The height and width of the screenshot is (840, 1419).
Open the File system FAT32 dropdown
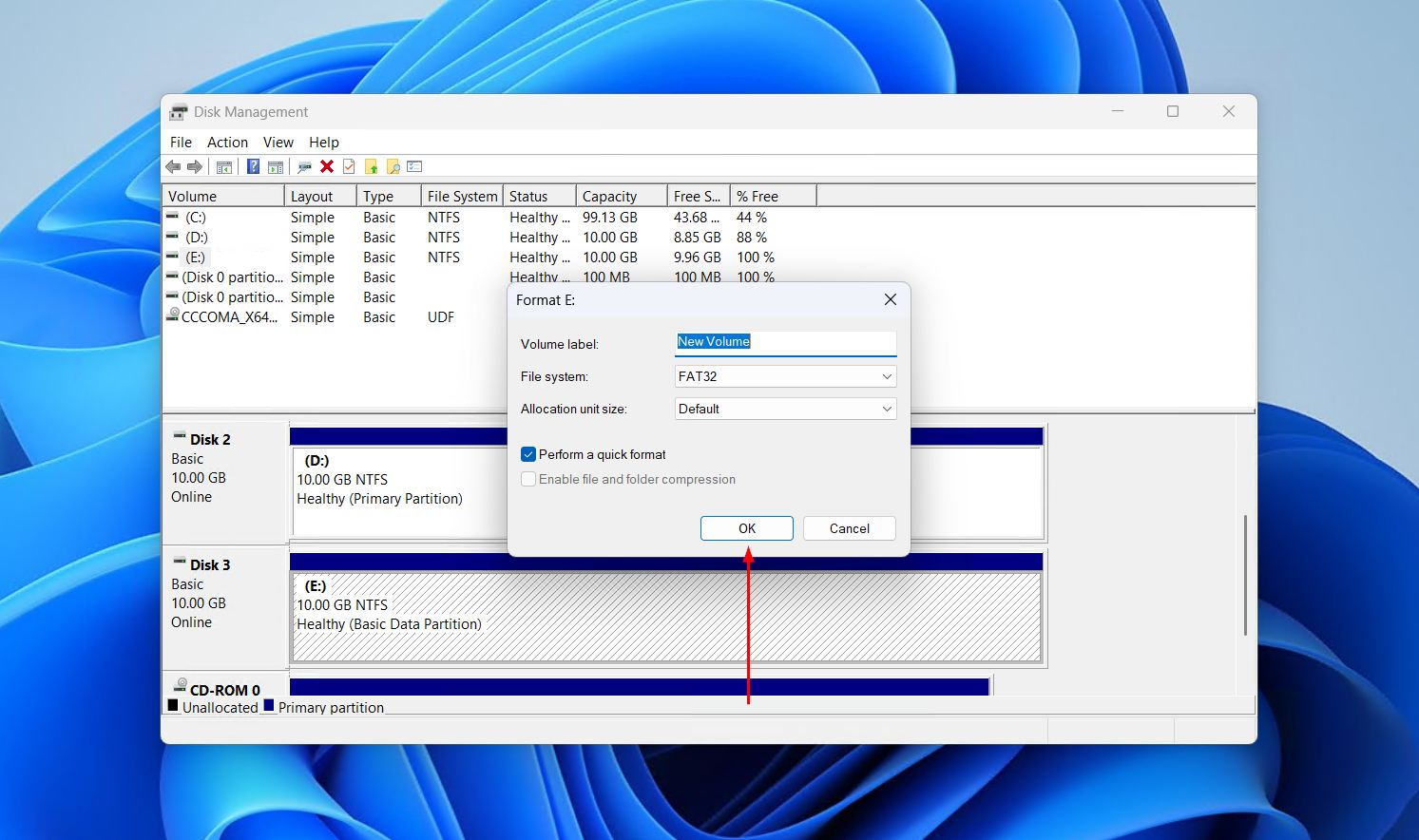click(x=785, y=376)
